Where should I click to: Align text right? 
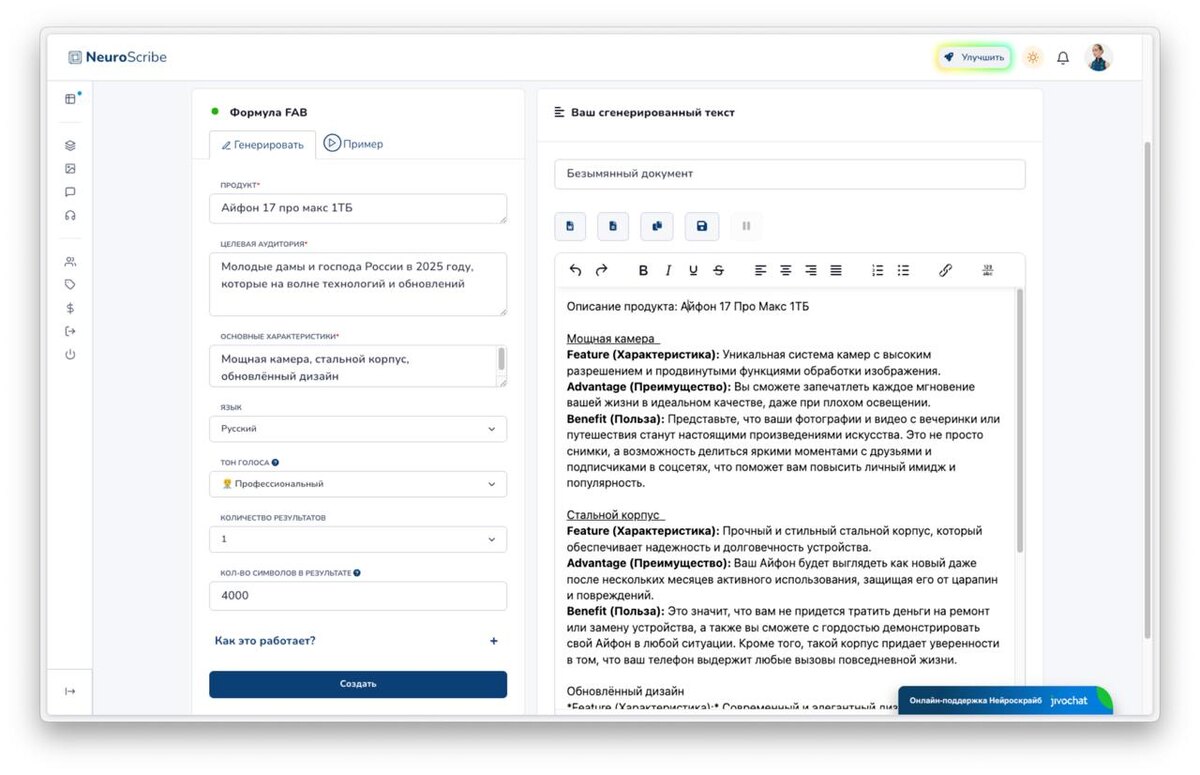[x=811, y=270]
